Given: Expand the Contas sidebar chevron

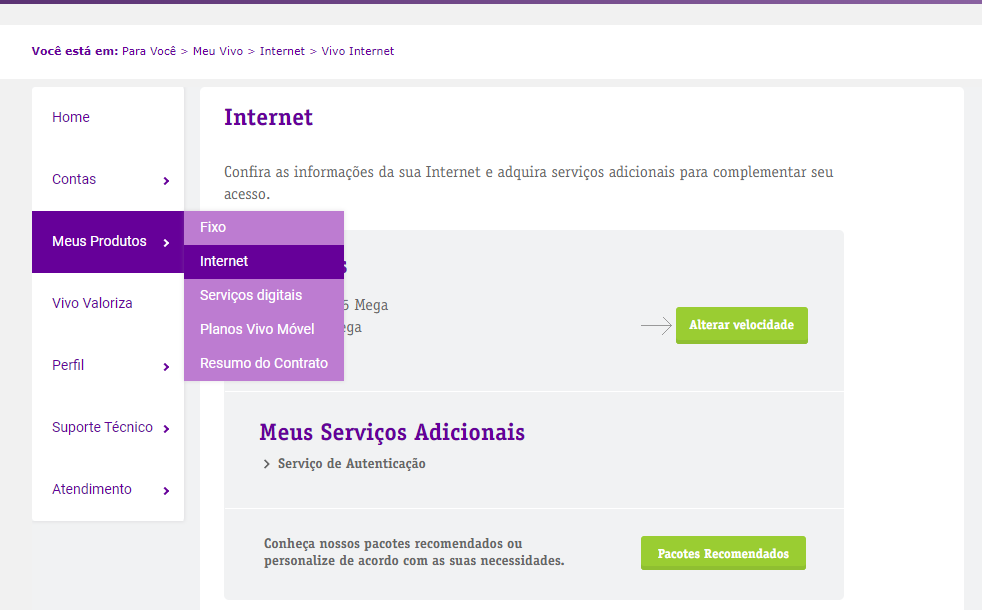Looking at the screenshot, I should coord(167,181).
